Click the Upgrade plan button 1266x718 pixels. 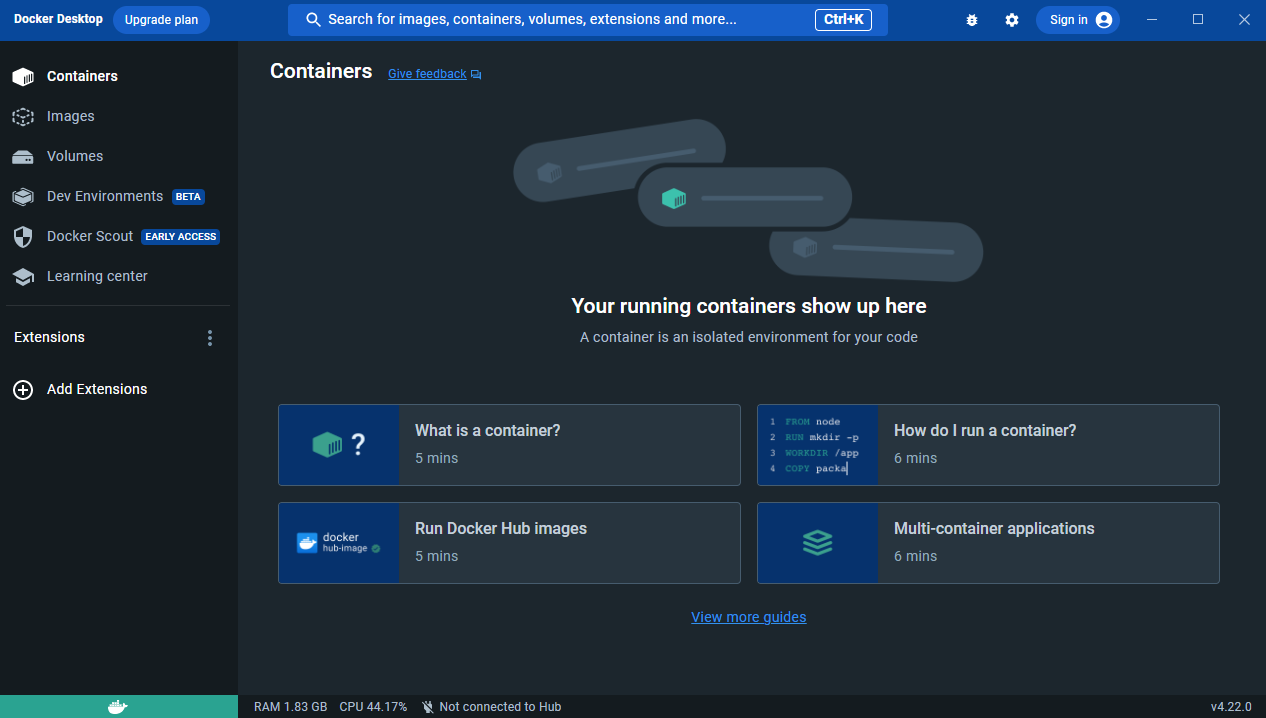(x=161, y=19)
